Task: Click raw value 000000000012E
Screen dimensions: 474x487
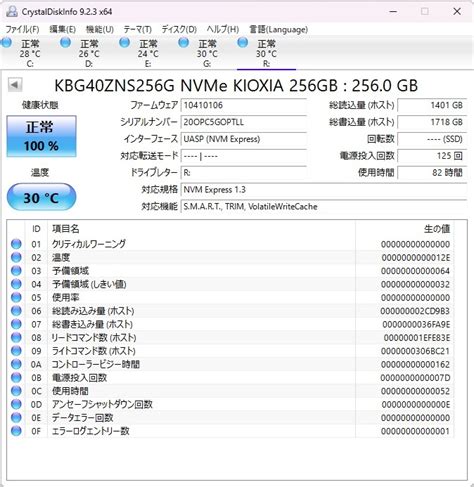Action: (x=416, y=258)
